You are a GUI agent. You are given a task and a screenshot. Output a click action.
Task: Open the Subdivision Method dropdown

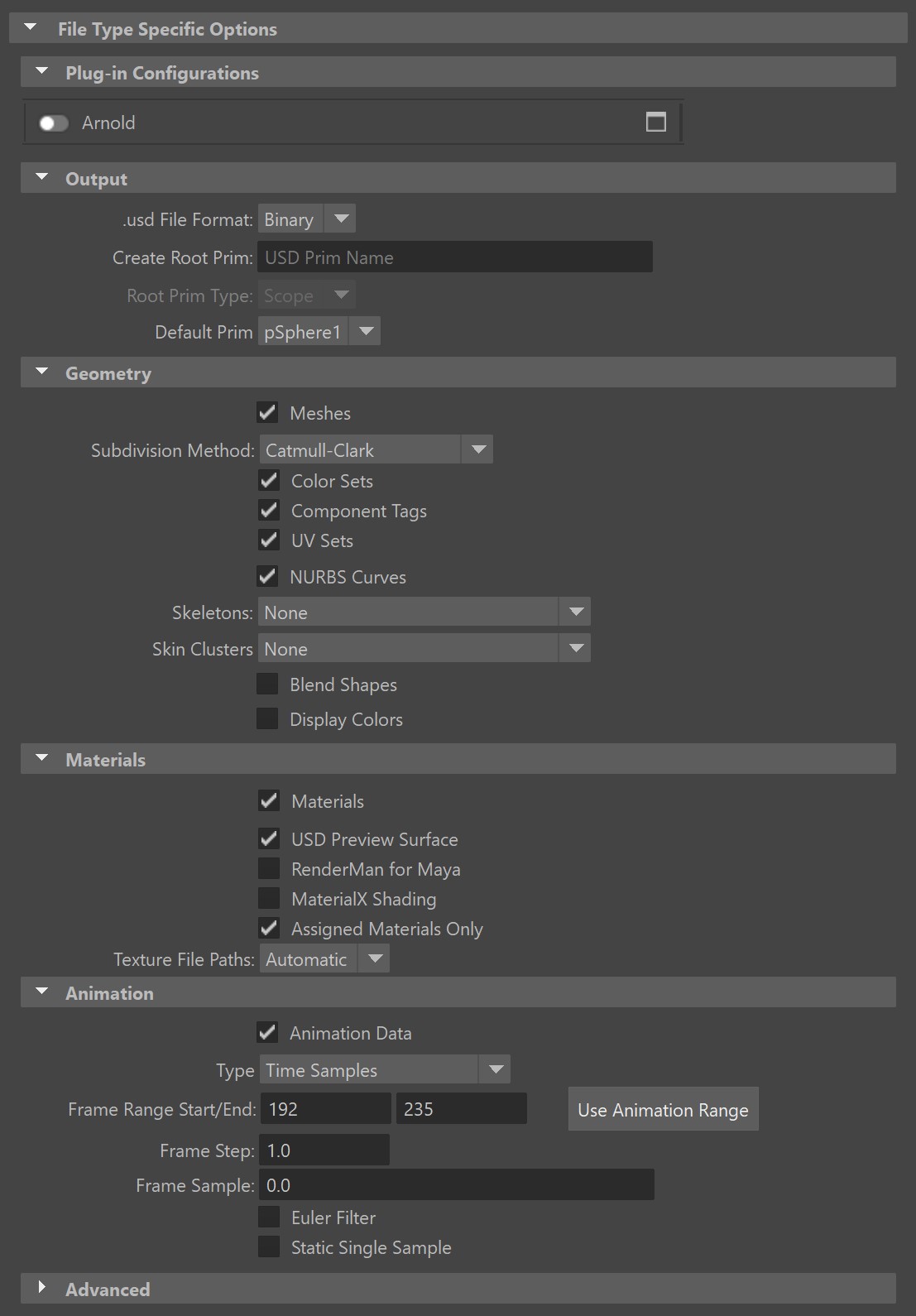(x=376, y=450)
